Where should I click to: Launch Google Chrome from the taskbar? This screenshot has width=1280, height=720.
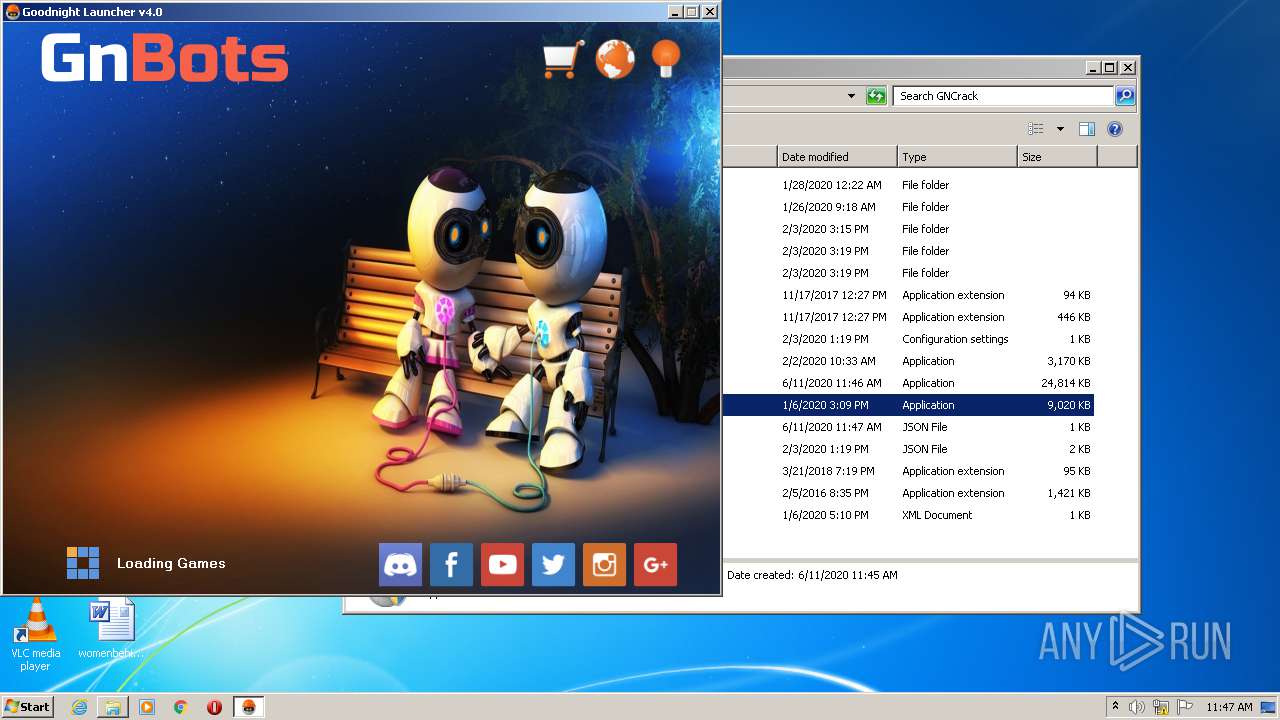pyautogui.click(x=181, y=707)
